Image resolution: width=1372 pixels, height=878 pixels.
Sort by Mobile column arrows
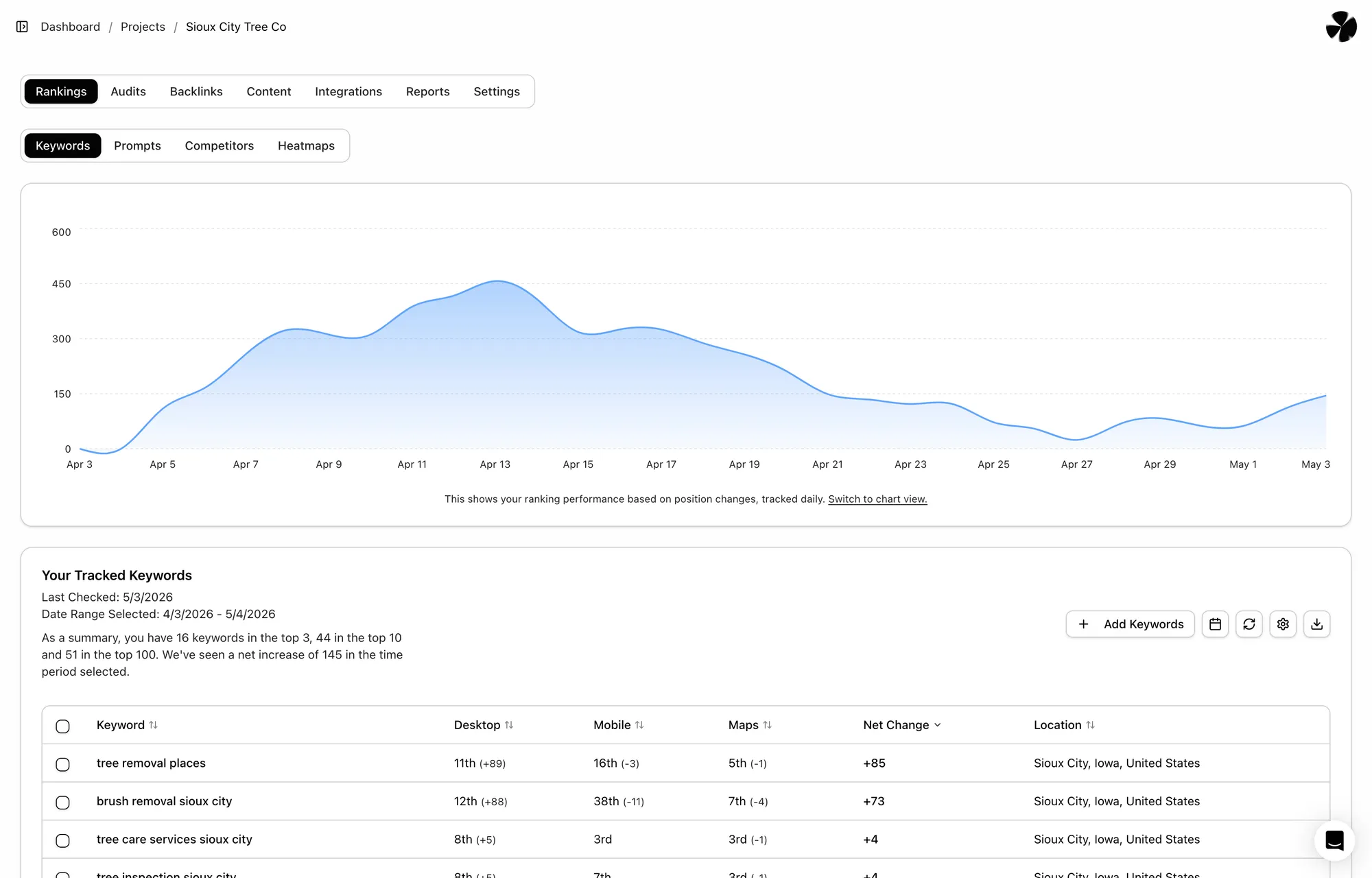point(639,725)
